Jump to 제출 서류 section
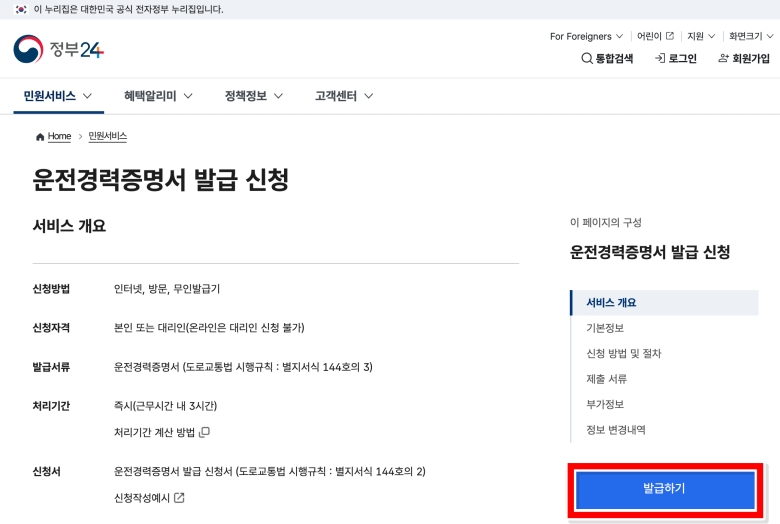Viewport: 780px width, 524px height. click(606, 379)
